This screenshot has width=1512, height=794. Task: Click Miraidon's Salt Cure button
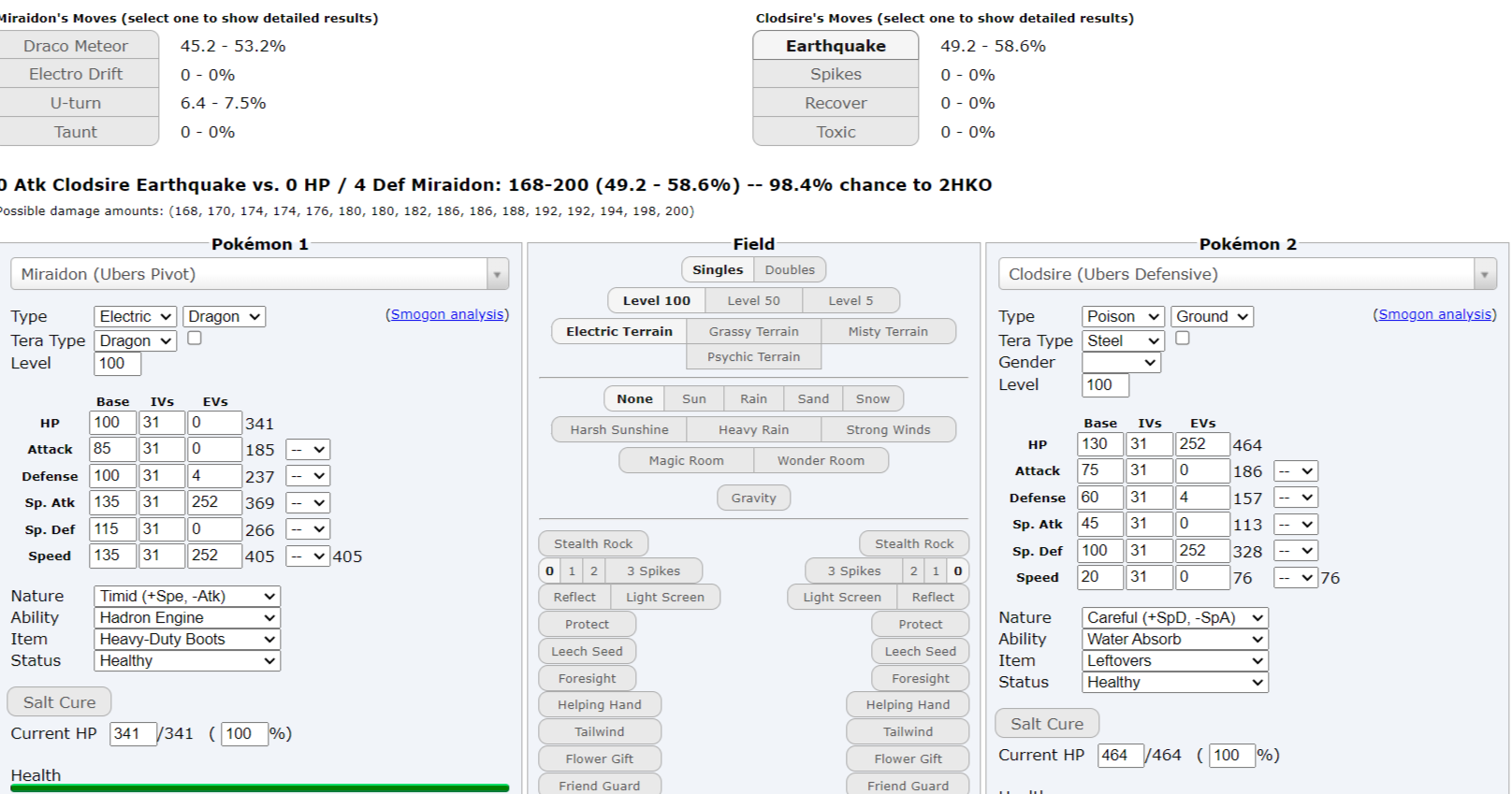[59, 701]
